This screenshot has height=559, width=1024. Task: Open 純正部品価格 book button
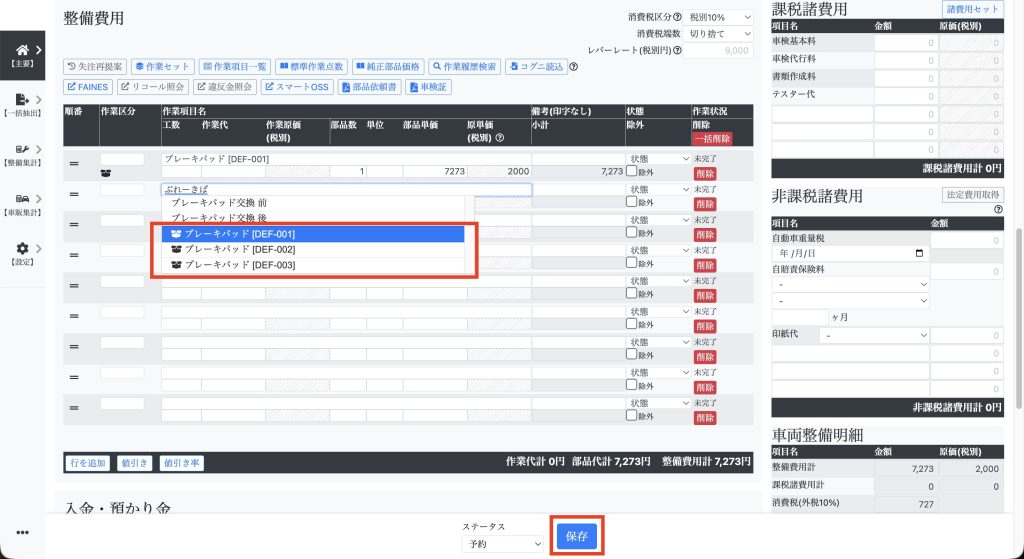[389, 67]
